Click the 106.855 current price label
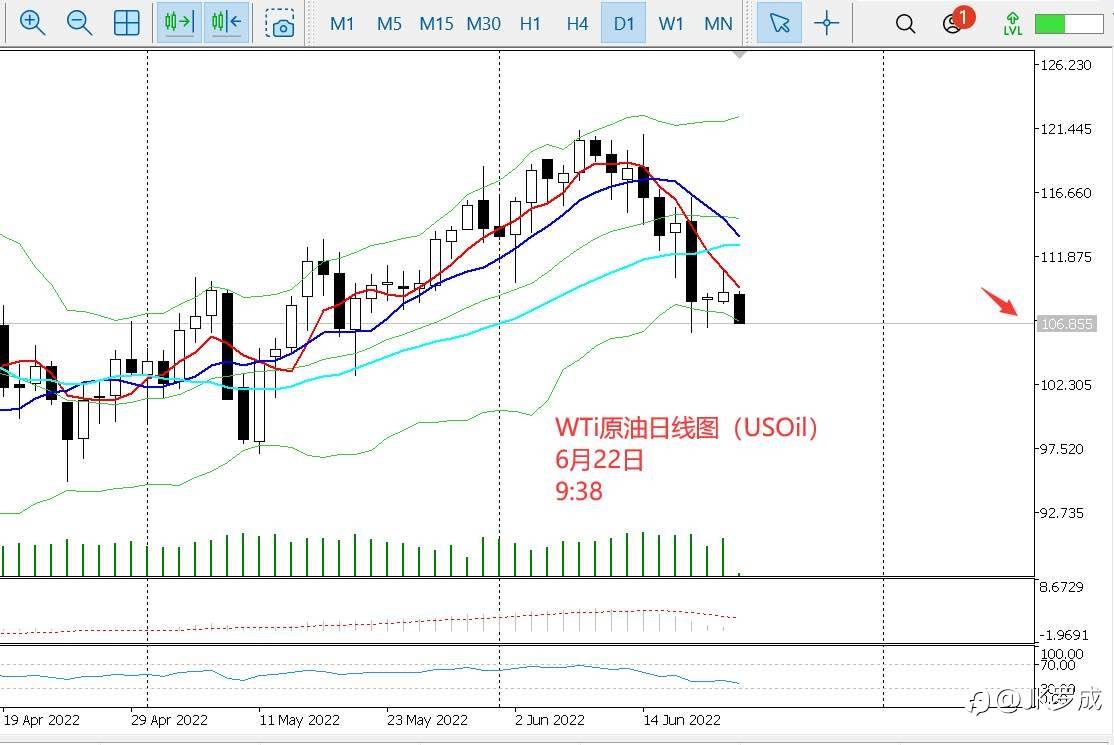 click(1066, 324)
